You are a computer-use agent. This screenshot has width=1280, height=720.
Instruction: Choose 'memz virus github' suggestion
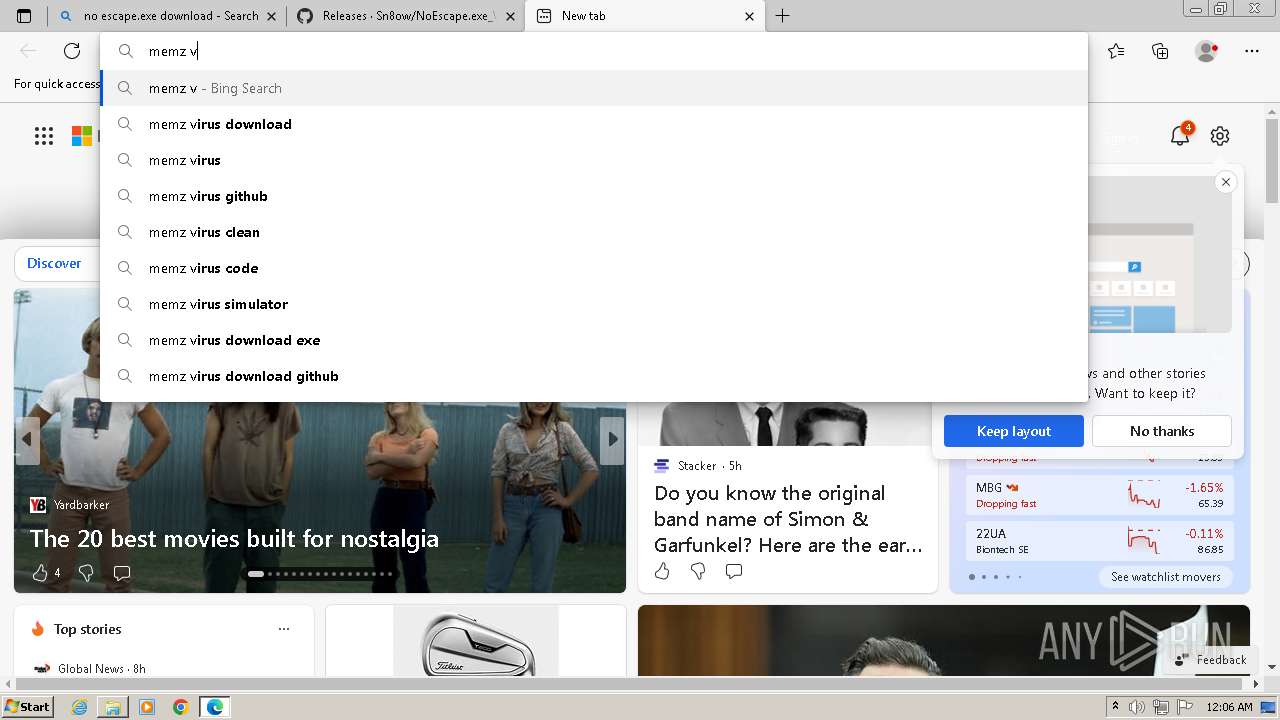pyautogui.click(x=594, y=196)
